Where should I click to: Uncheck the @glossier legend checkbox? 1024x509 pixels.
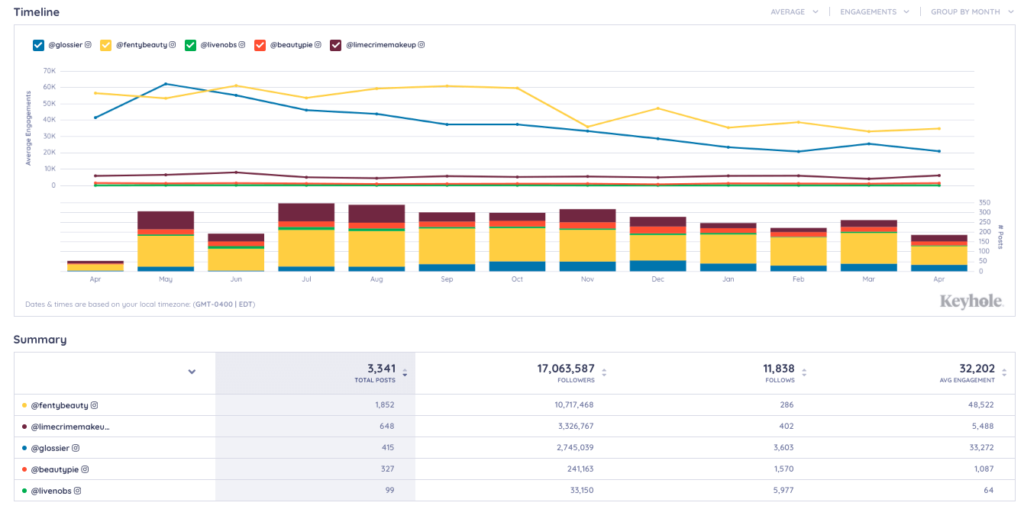tap(38, 45)
